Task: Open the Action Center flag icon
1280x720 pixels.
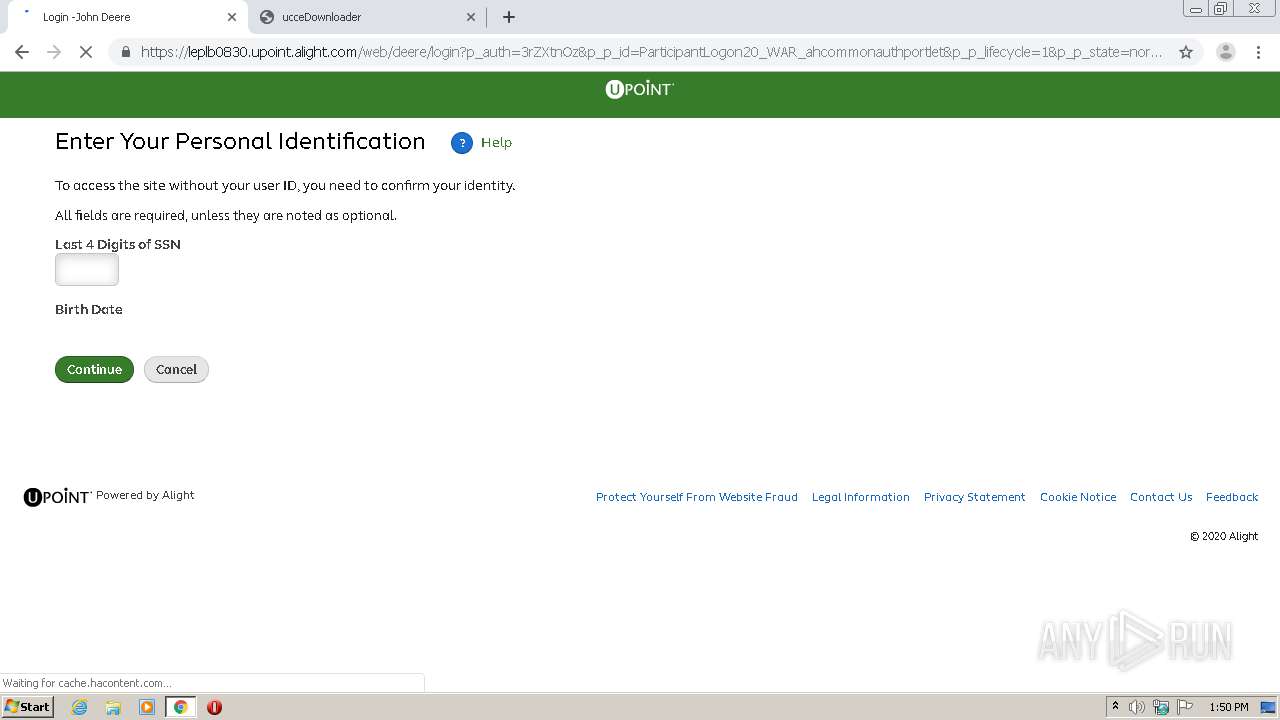Action: (x=1185, y=707)
